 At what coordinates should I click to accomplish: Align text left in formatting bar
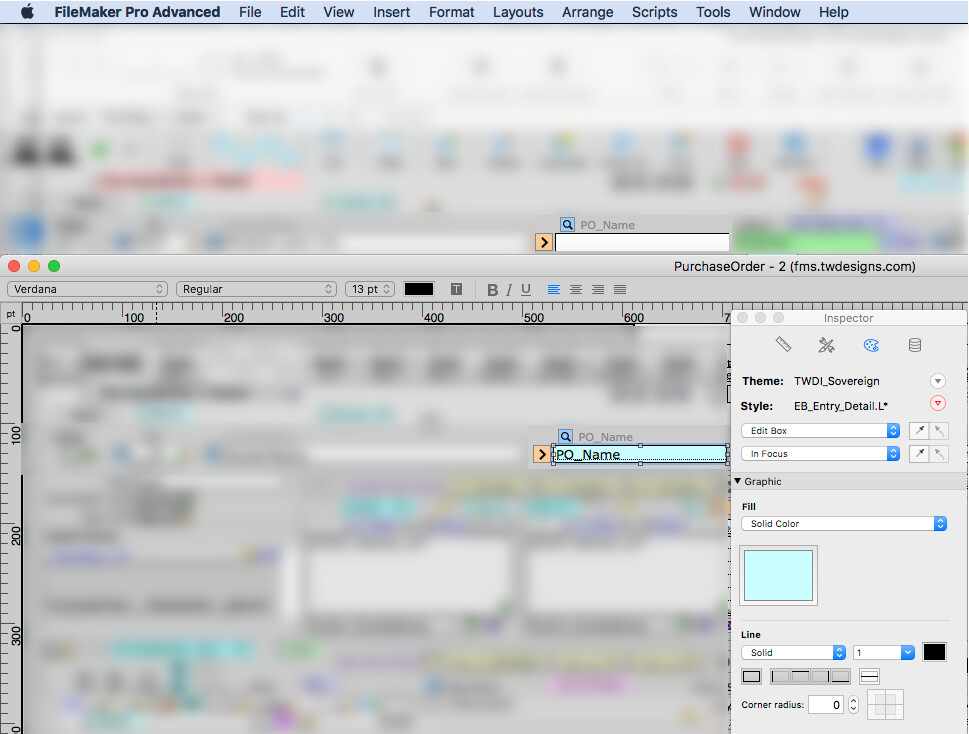point(554,289)
